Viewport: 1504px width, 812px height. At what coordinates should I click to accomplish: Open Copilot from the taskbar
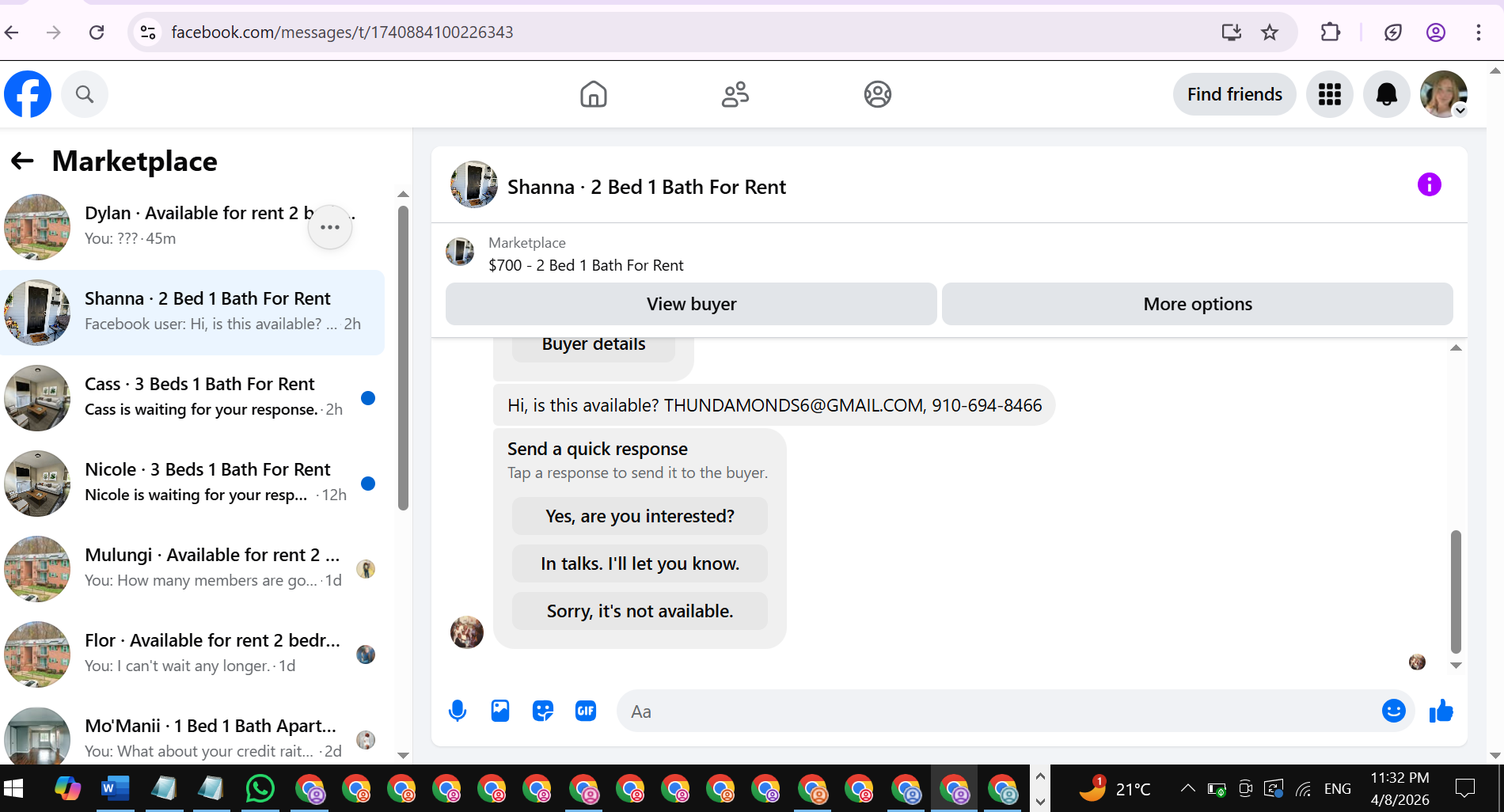pyautogui.click(x=67, y=788)
